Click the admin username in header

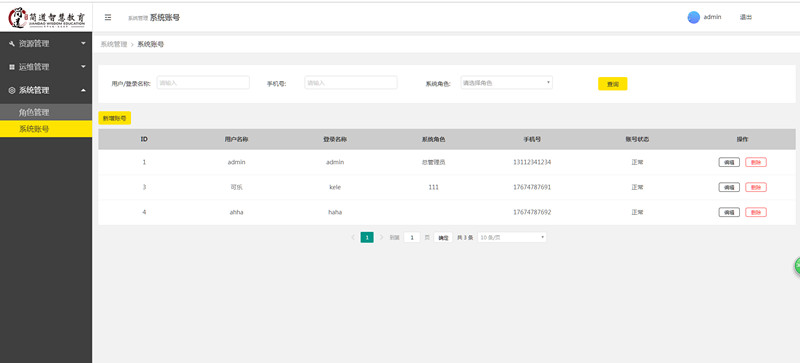[x=712, y=17]
